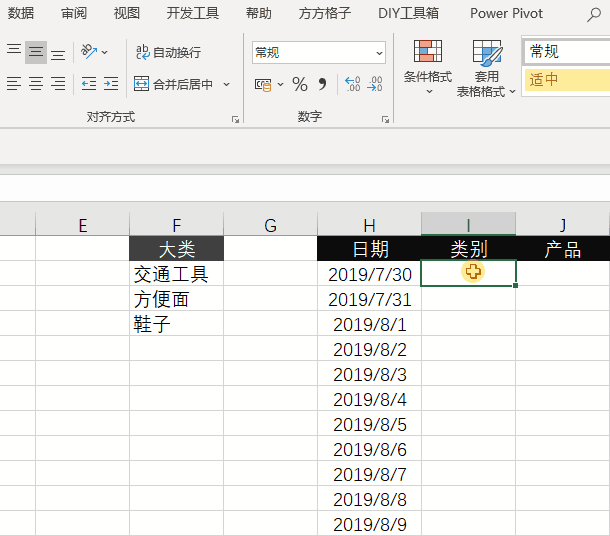
Task: Apply accounting number format icon
Action: [263, 84]
